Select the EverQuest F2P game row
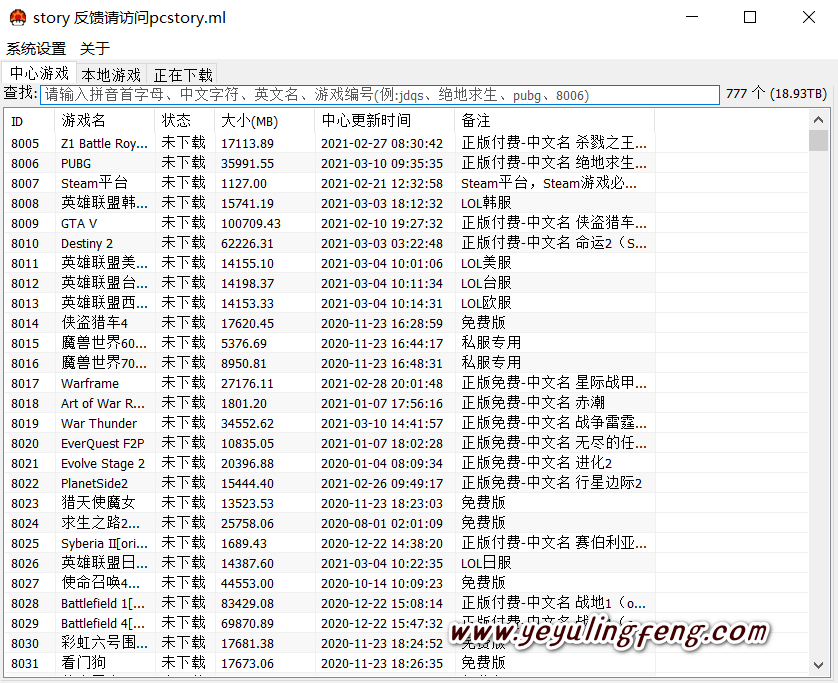Viewport: 838px width, 683px height. [x=406, y=444]
